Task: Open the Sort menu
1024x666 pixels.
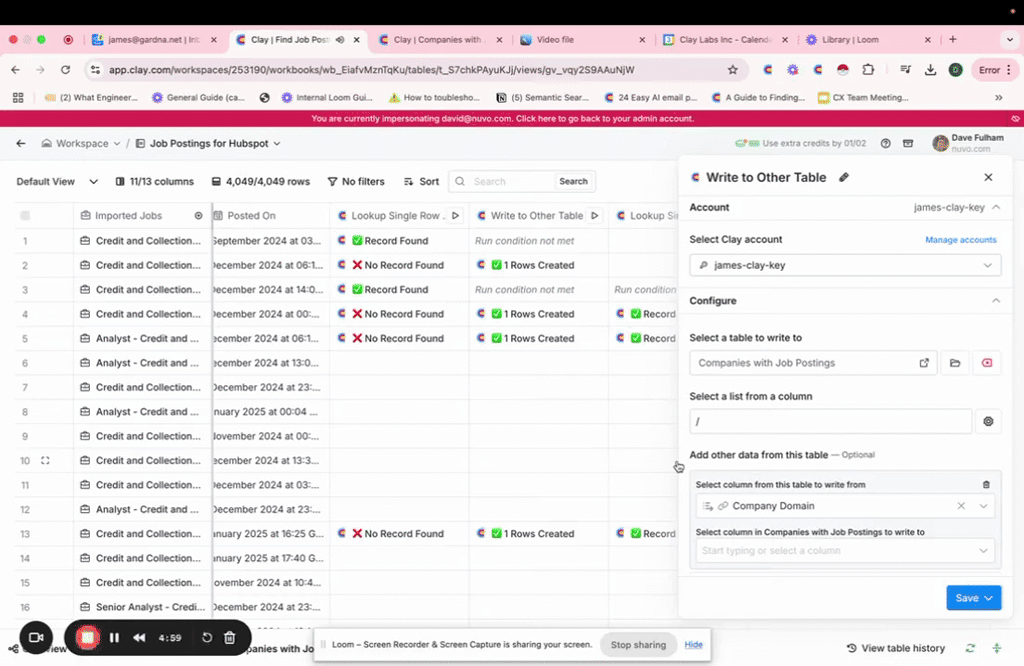Action: [421, 182]
